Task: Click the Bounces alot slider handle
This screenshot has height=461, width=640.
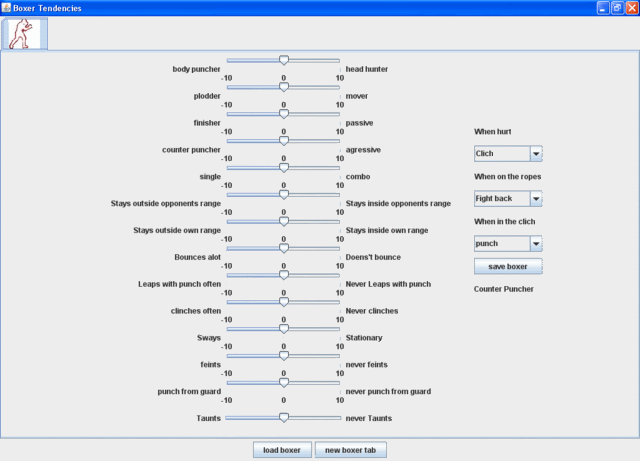Action: 283,248
